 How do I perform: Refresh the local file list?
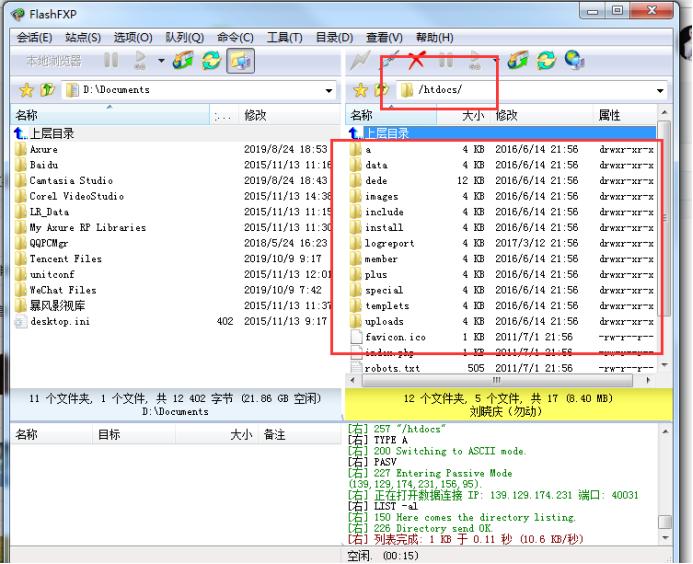[x=212, y=60]
